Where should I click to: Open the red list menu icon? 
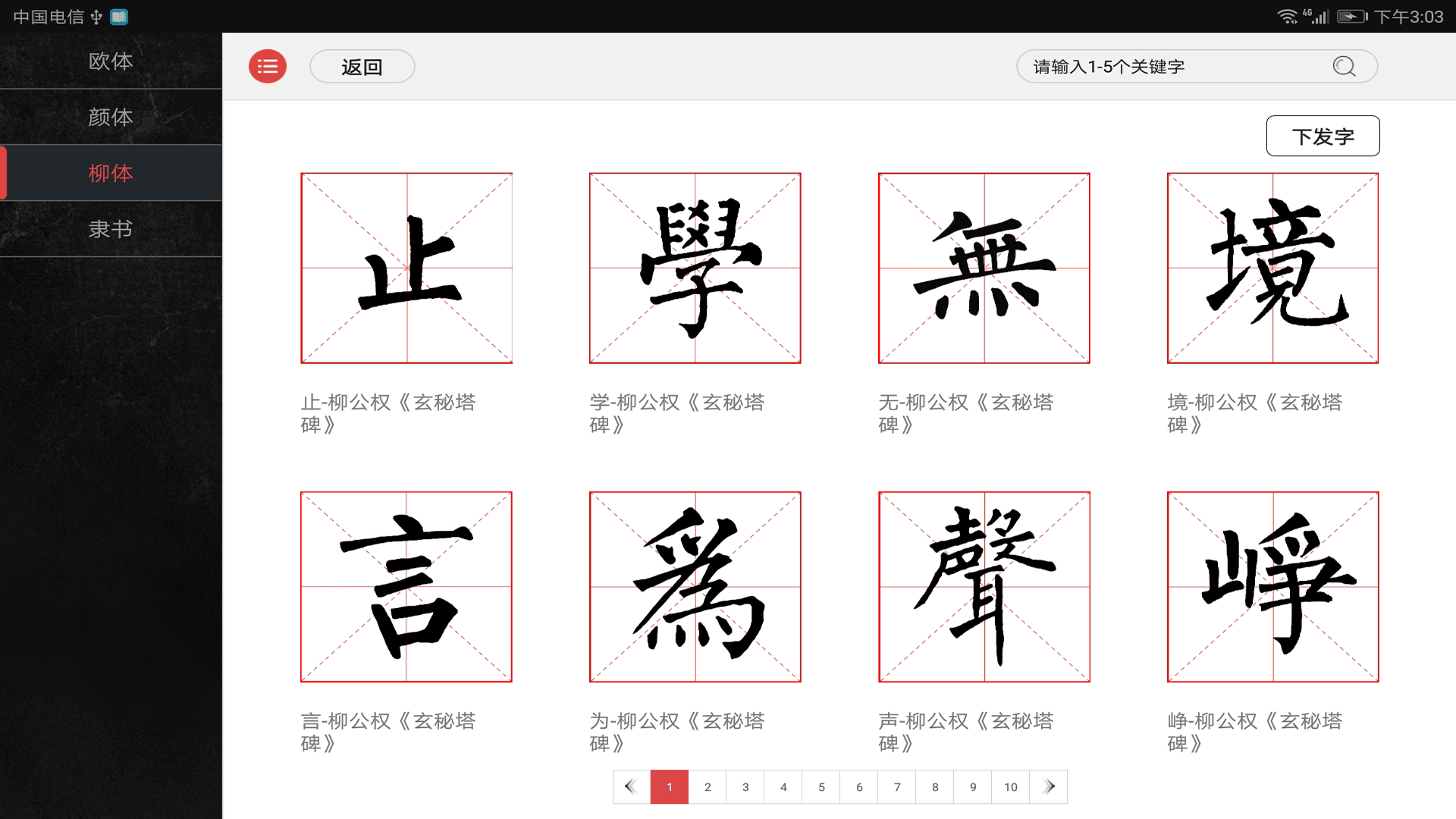click(x=267, y=66)
